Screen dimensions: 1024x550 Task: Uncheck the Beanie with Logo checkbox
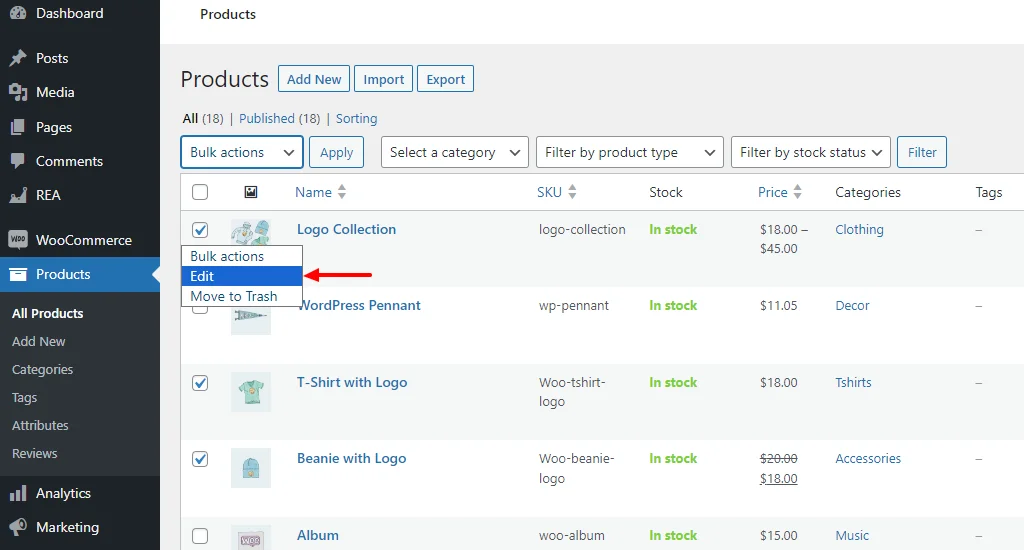tap(200, 459)
